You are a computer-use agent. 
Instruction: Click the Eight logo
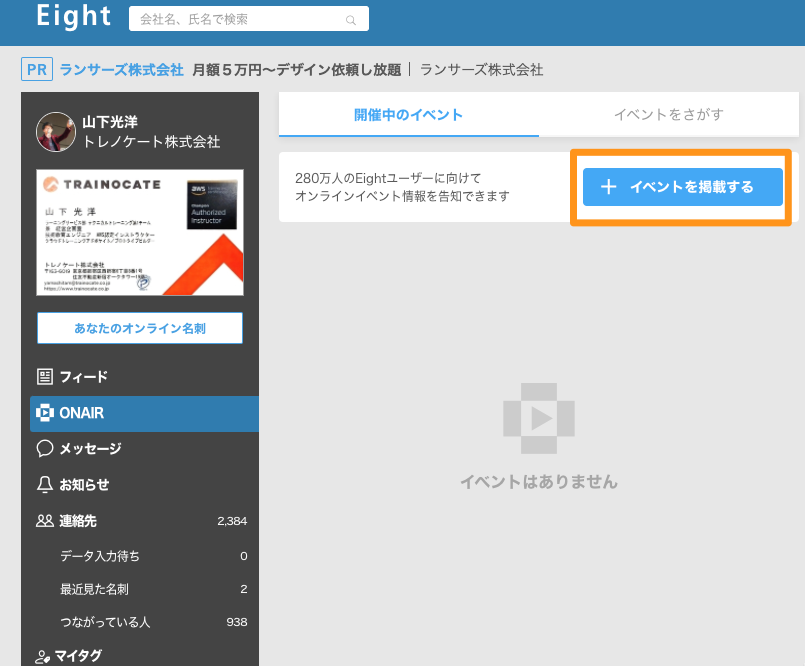pos(73,16)
